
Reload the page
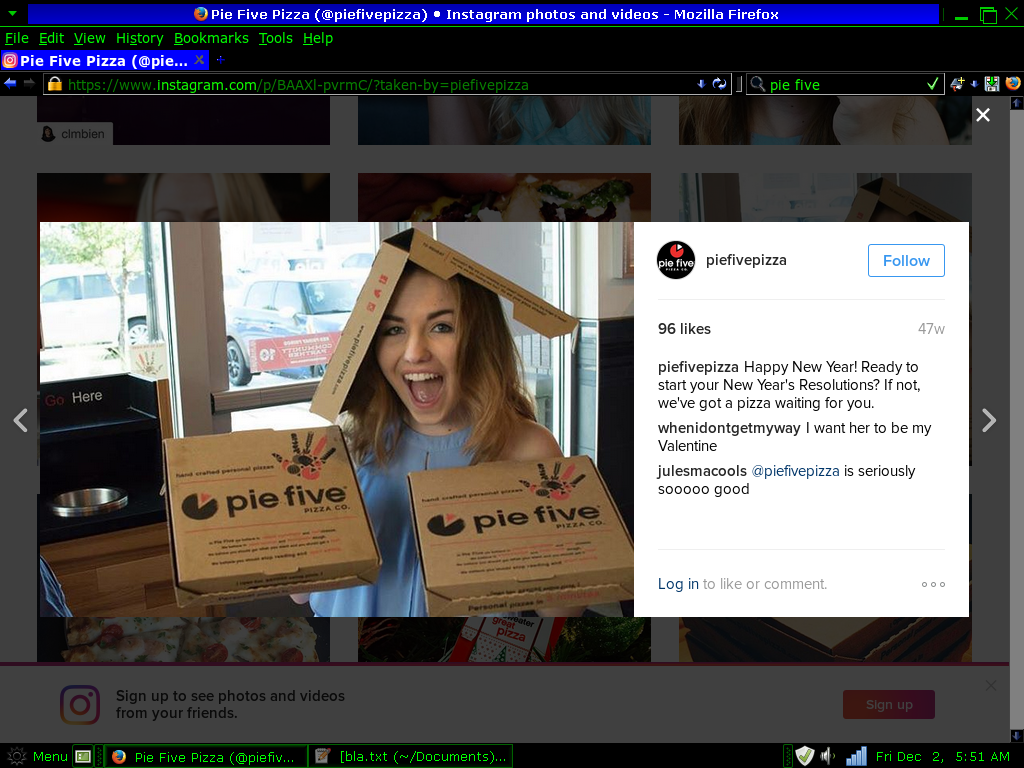pyautogui.click(x=719, y=84)
